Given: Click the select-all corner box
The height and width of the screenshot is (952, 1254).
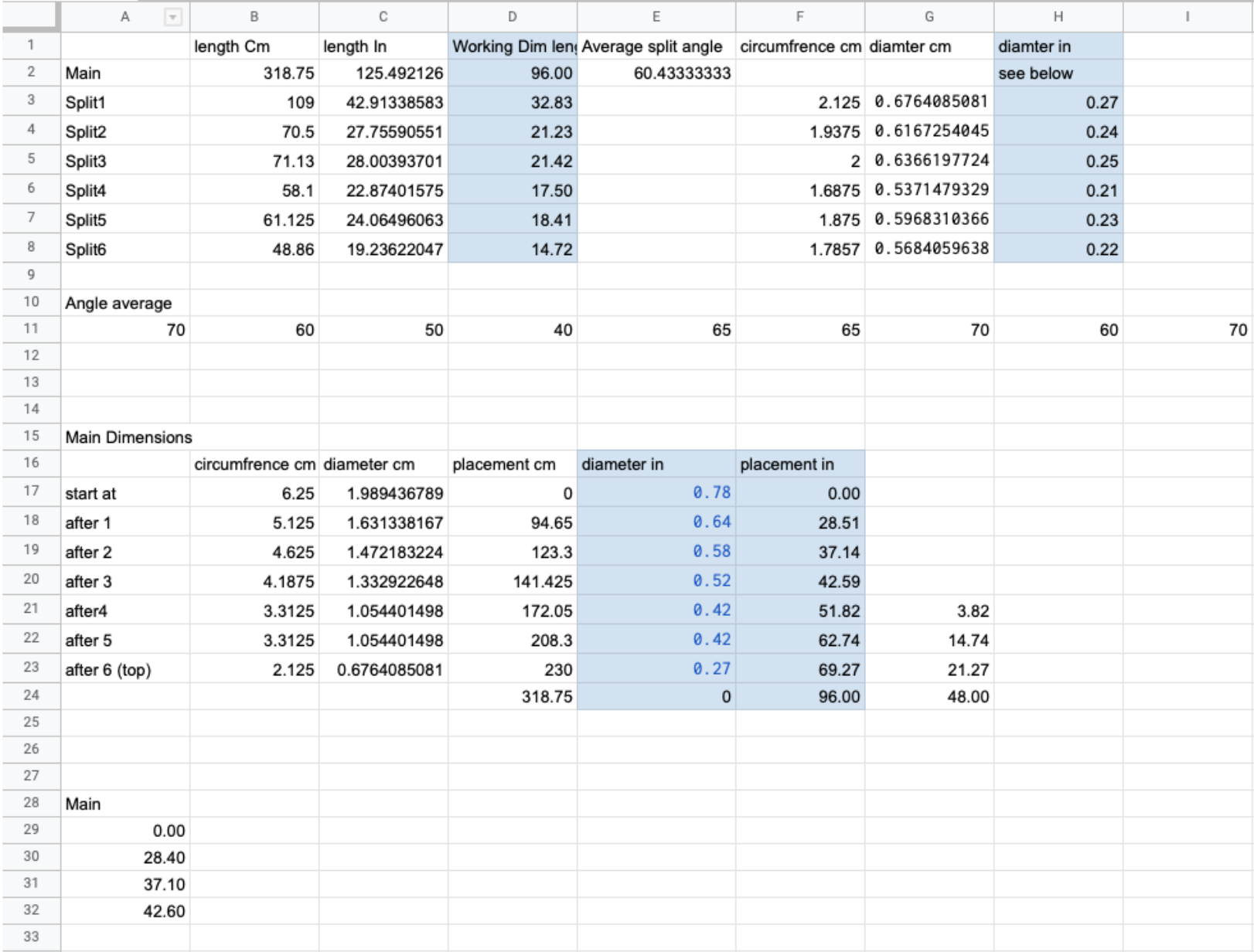Looking at the screenshot, I should (x=31, y=16).
